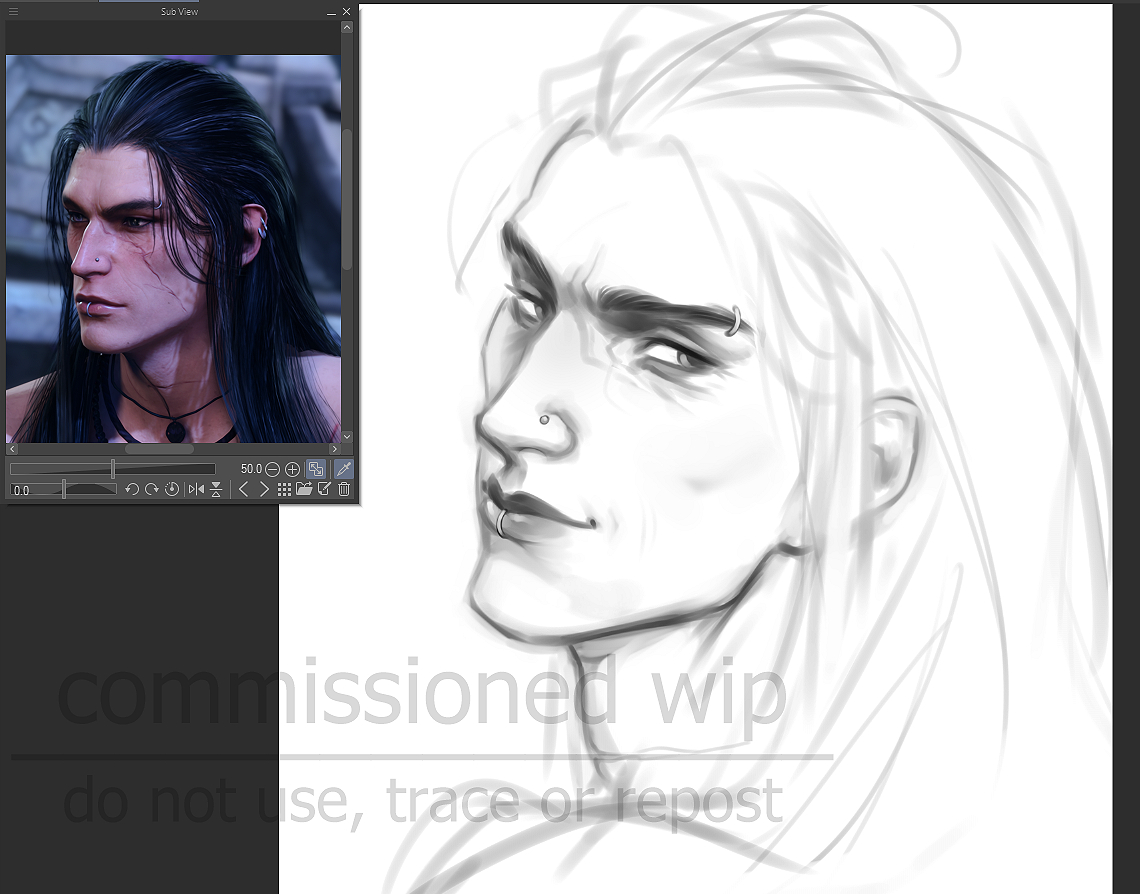This screenshot has height=894, width=1140.
Task: Rotate the Sub View image right
Action: click(151, 489)
